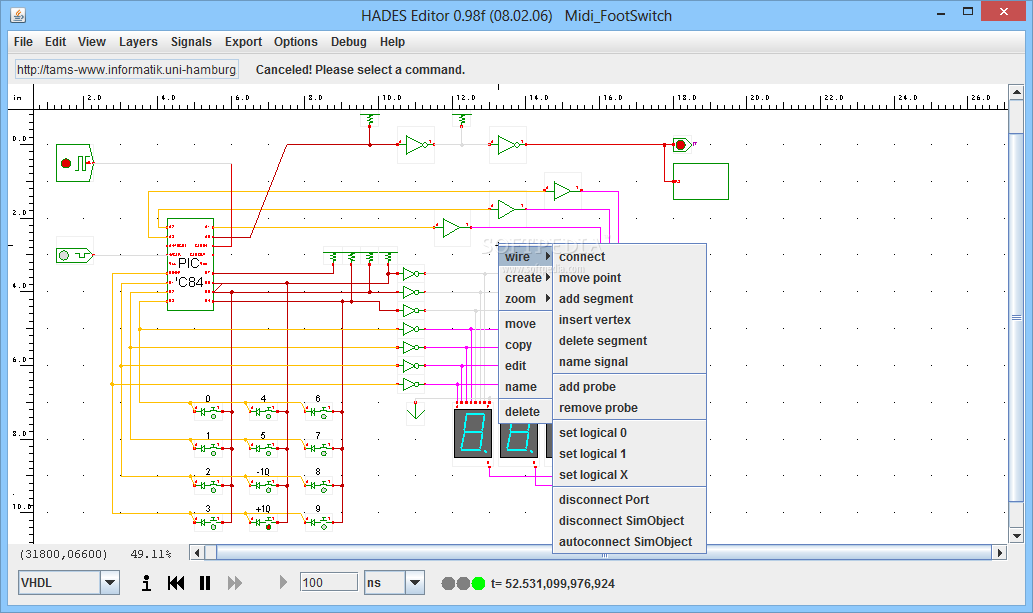1033x613 pixels.
Task: Toggle keypad switch labeled 1
Action: (x=208, y=449)
